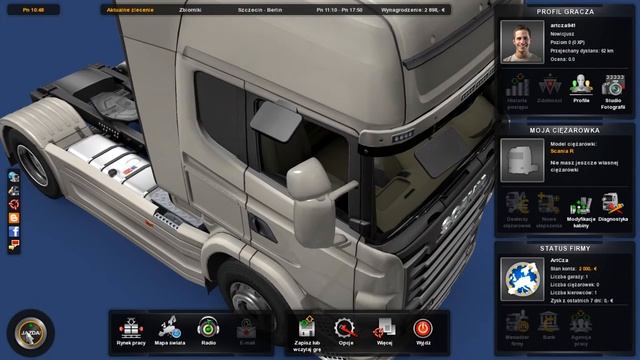Click the Szczecin - Berlin route text
The image size is (640, 360).
tap(260, 10)
